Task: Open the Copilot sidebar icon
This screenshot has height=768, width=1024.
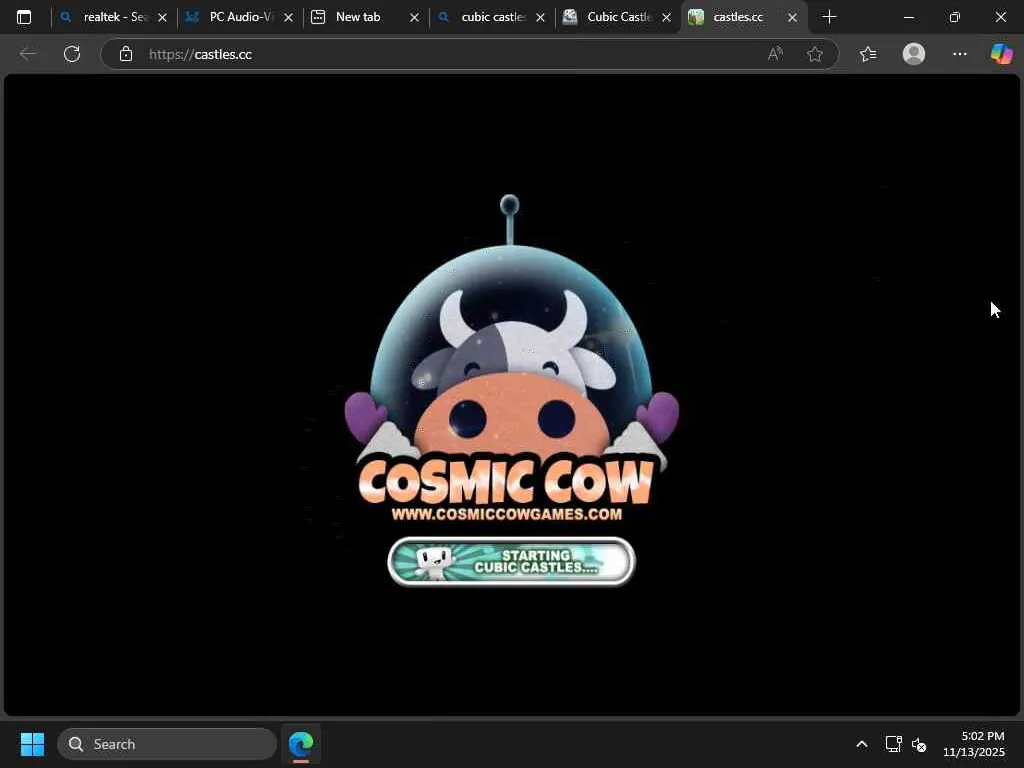Action: tap(1002, 54)
